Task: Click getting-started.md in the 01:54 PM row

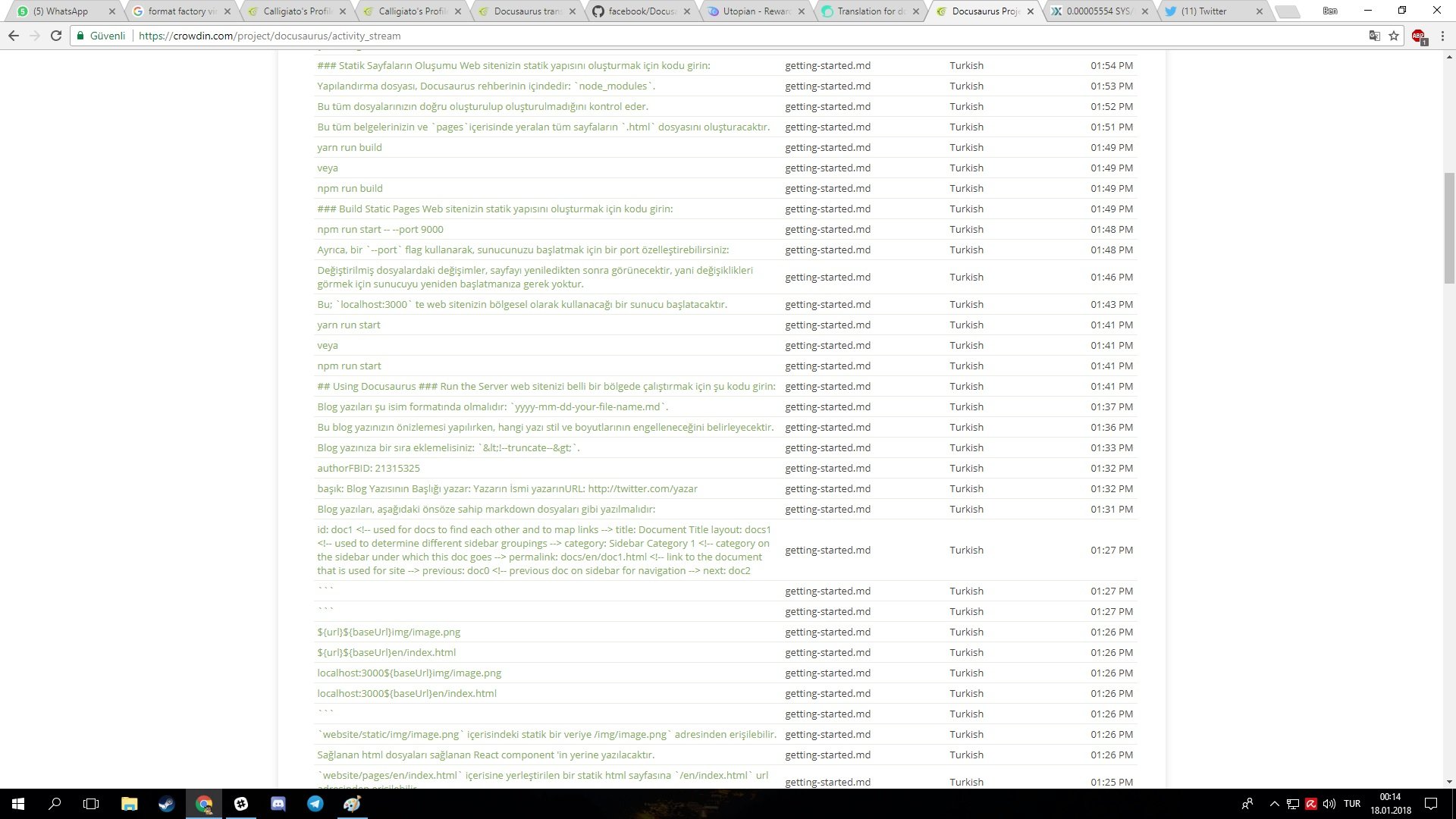Action: click(x=827, y=65)
